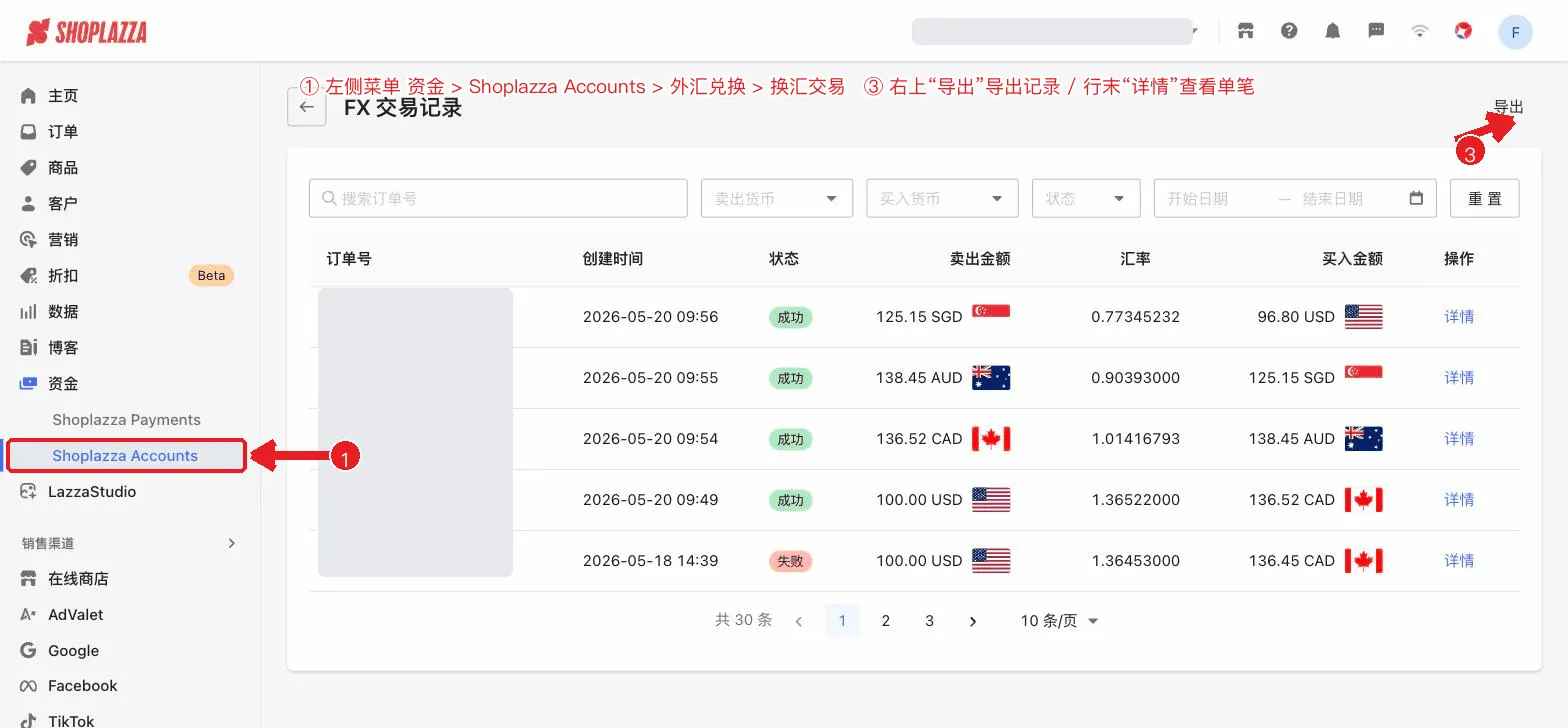Click the 1.36453000 exchange rate value
This screenshot has height=728, width=1568.
[x=1135, y=561]
